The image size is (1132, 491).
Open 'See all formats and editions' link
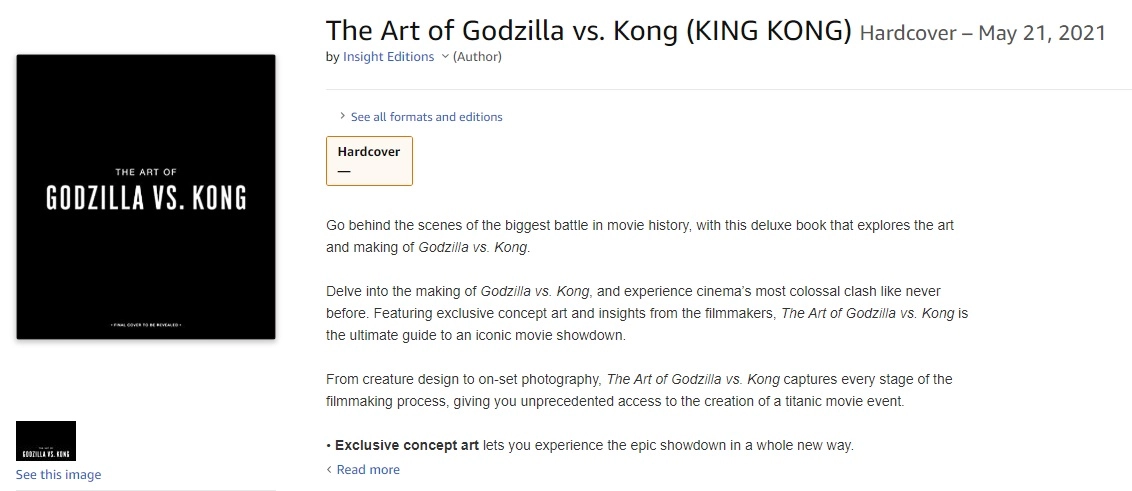[427, 116]
